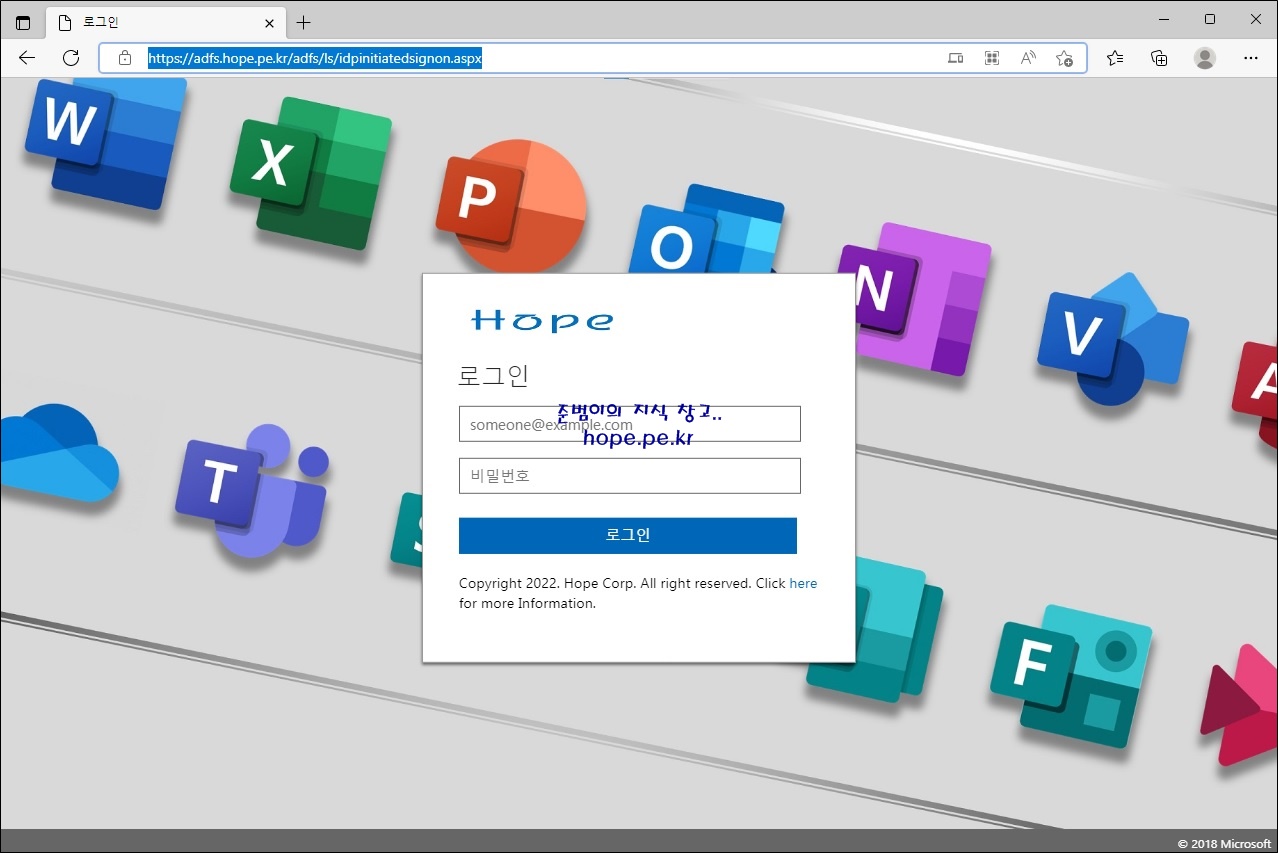Focus the someone@example.com username field
The height and width of the screenshot is (853, 1278).
[x=630, y=424]
